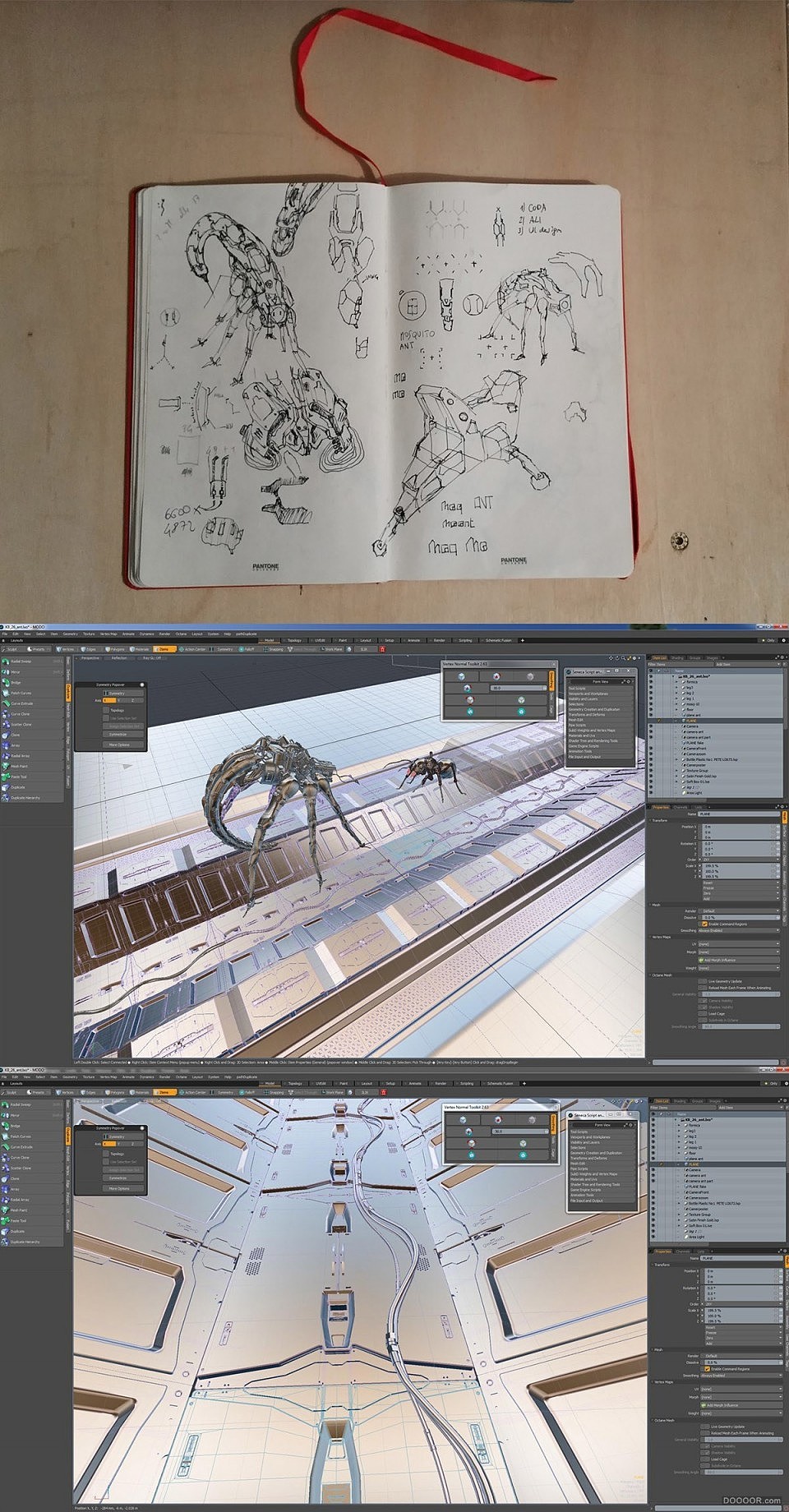Click More Options button in lower Symmetry Popover

click(x=118, y=1188)
